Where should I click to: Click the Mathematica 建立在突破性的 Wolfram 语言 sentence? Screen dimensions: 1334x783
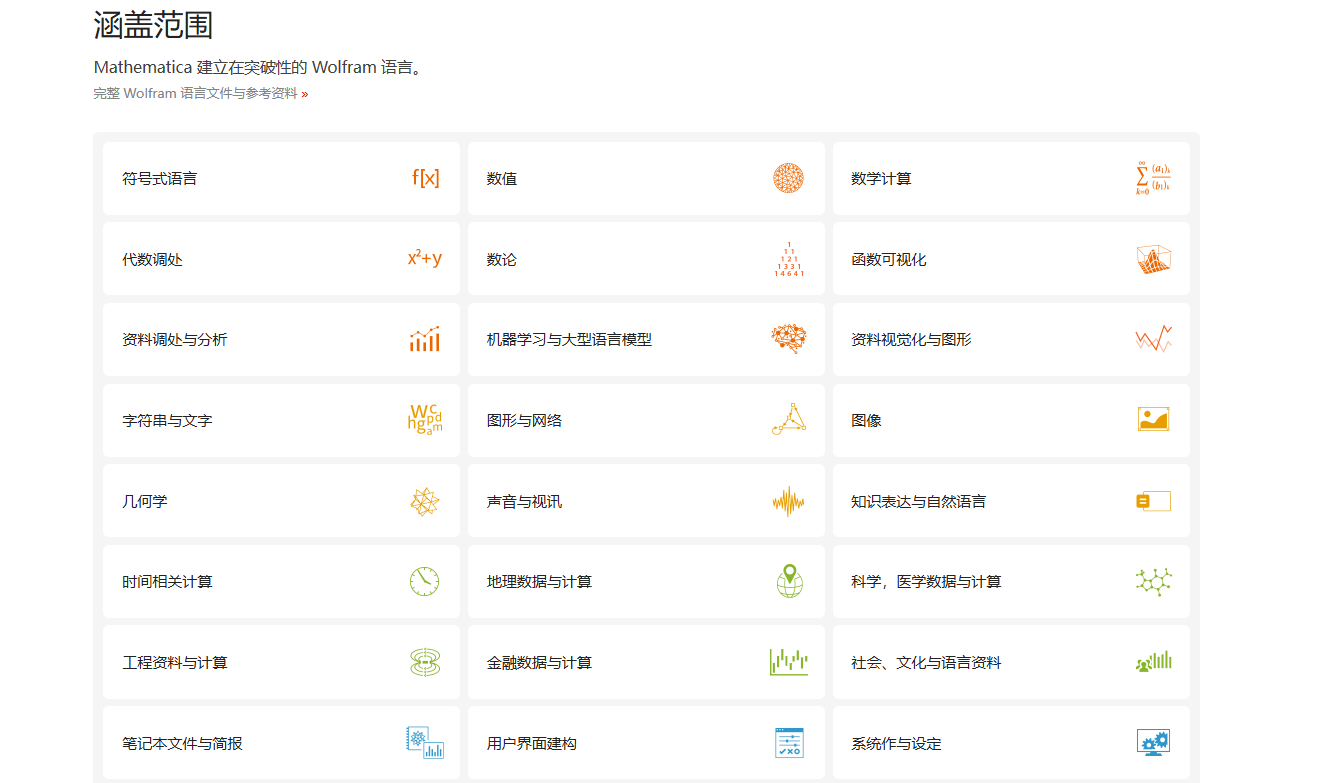point(258,68)
